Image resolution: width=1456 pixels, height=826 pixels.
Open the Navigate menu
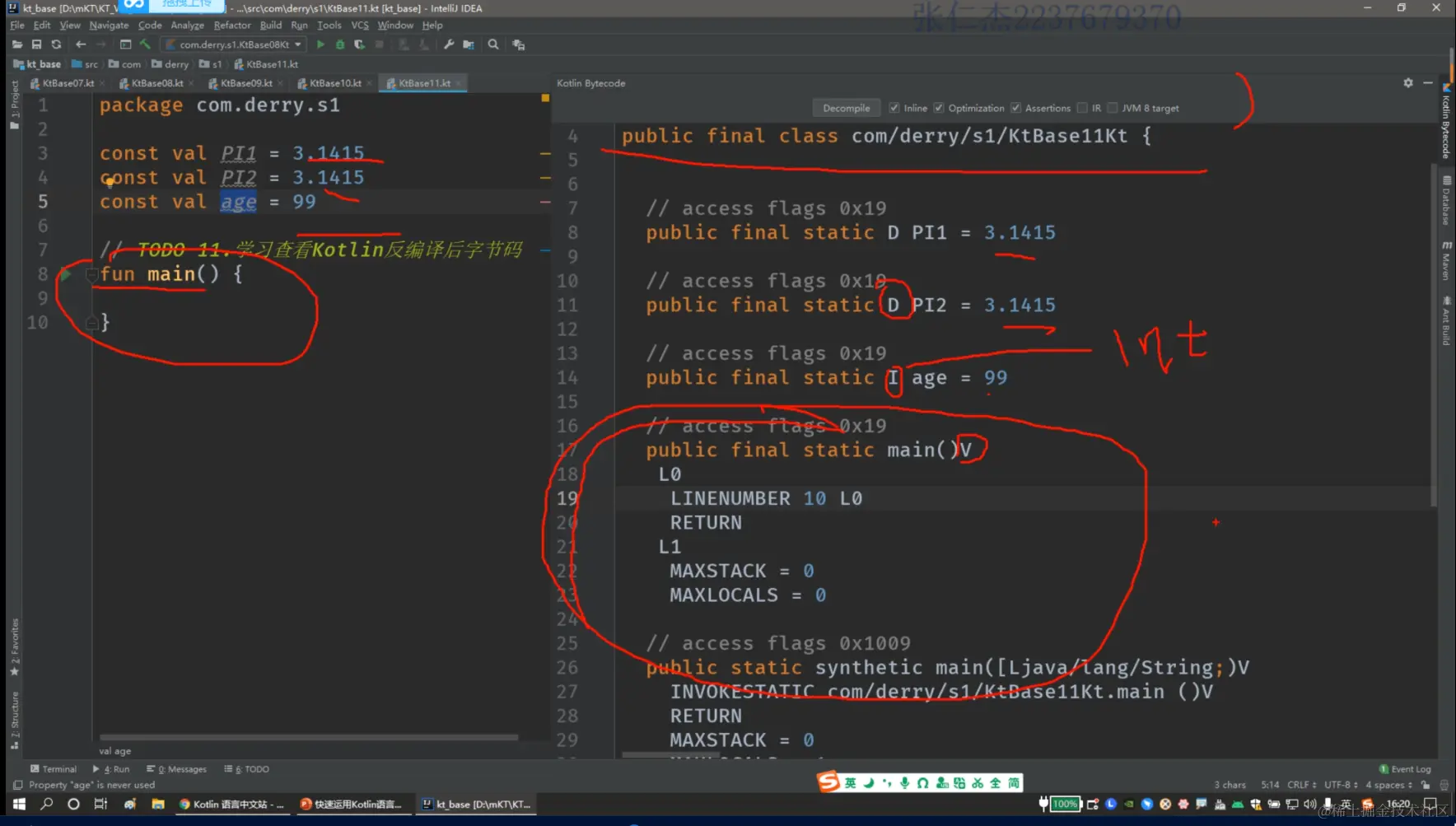109,26
